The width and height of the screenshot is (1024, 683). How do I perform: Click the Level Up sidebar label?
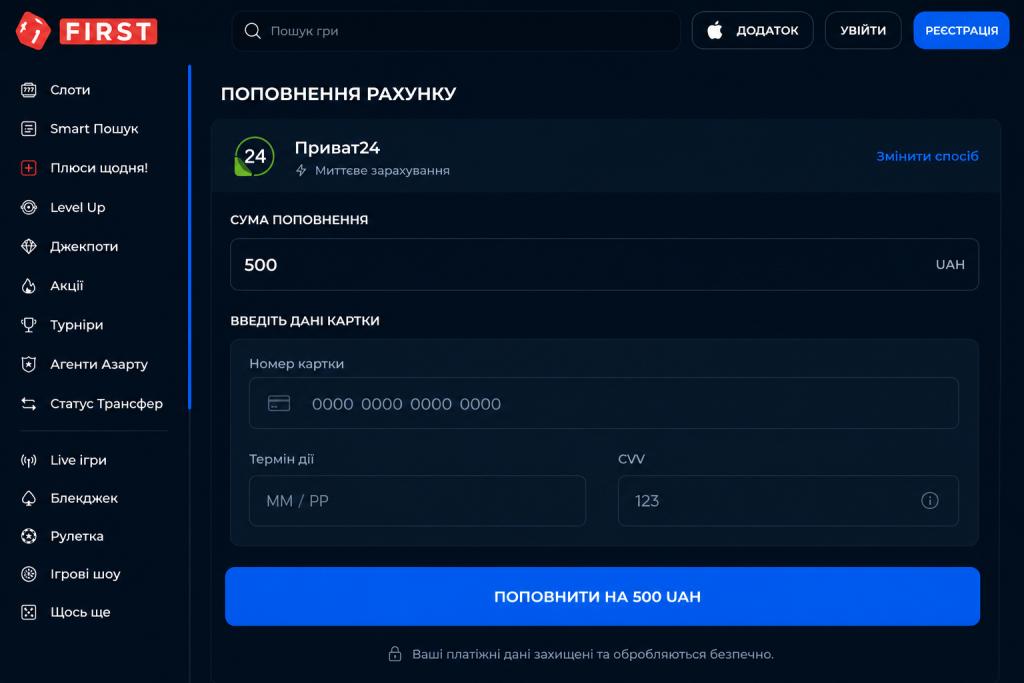point(78,207)
